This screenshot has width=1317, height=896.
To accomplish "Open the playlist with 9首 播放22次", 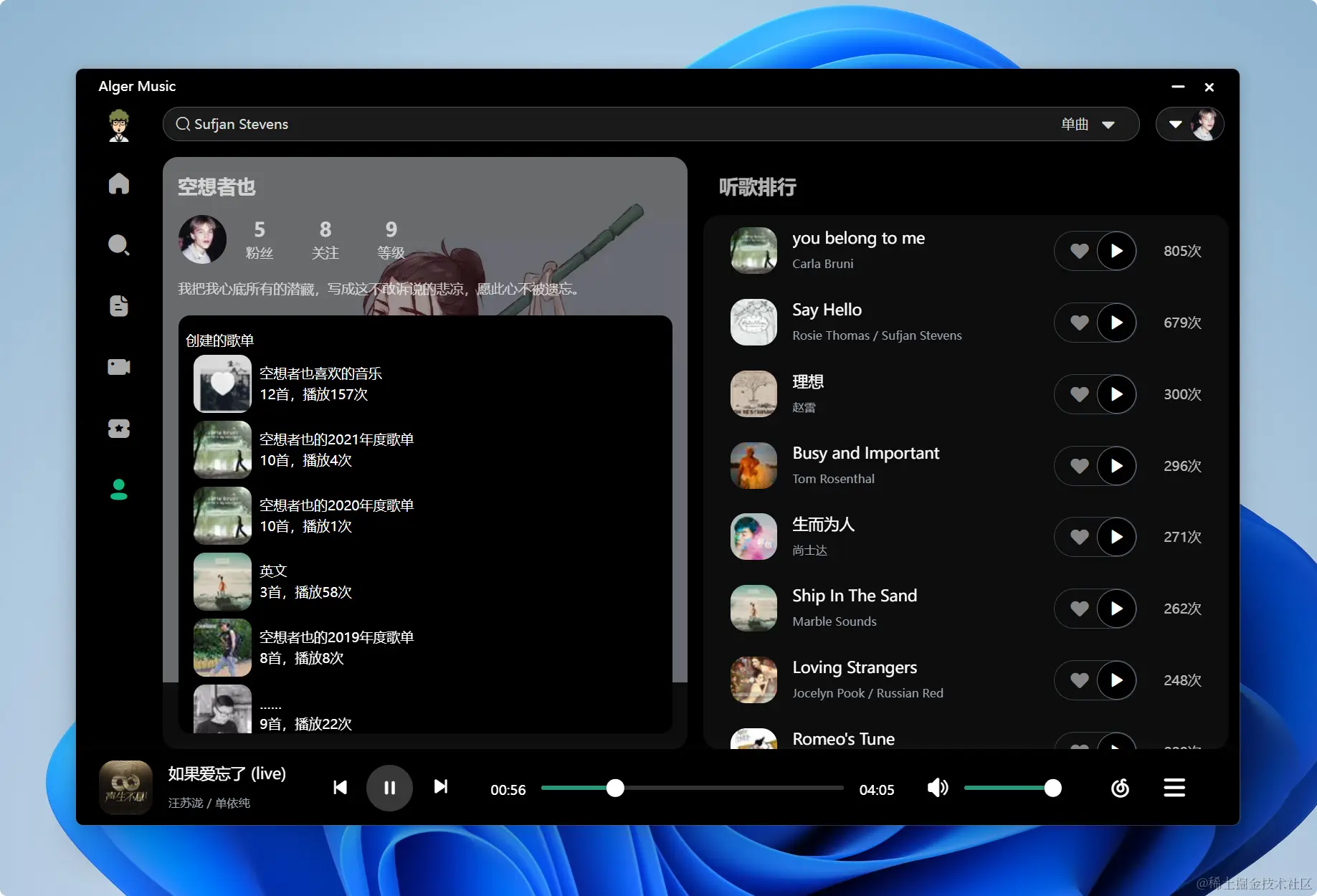I will (425, 710).
